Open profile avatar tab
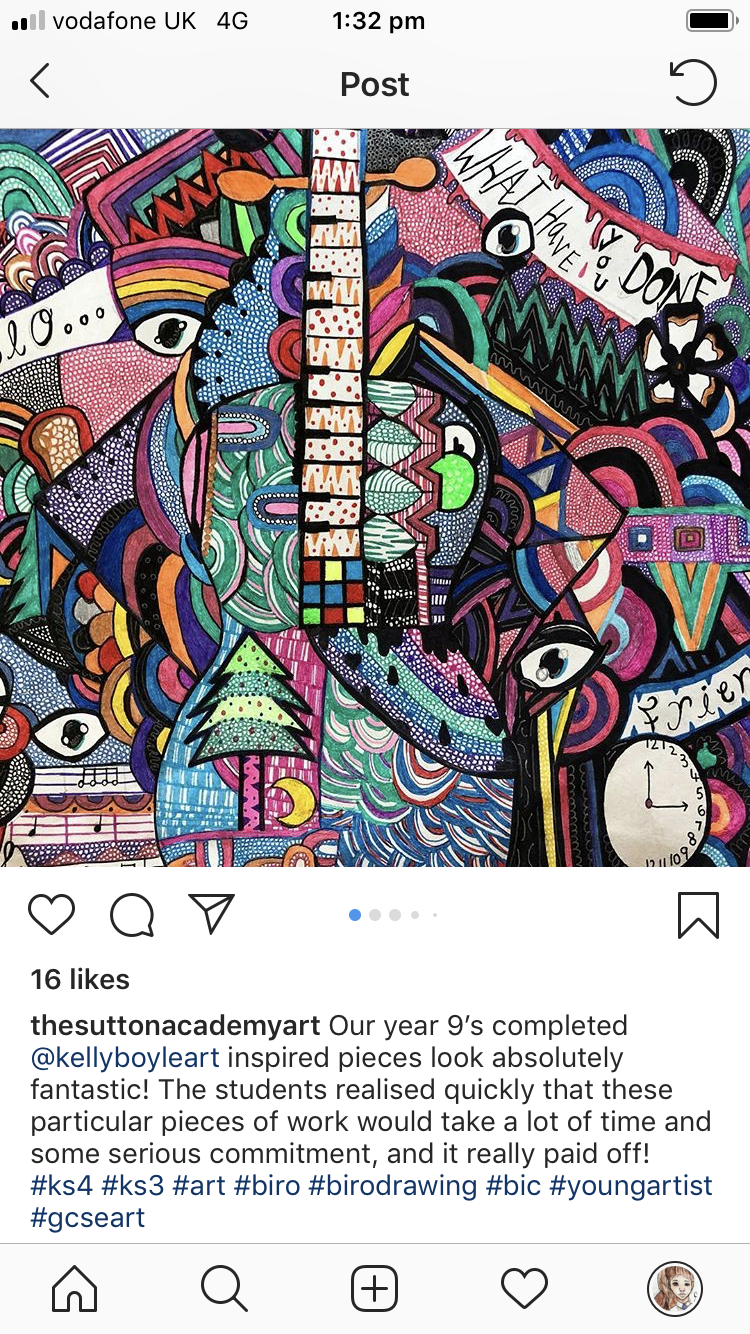This screenshot has height=1334, width=750. pyautogui.click(x=675, y=1288)
